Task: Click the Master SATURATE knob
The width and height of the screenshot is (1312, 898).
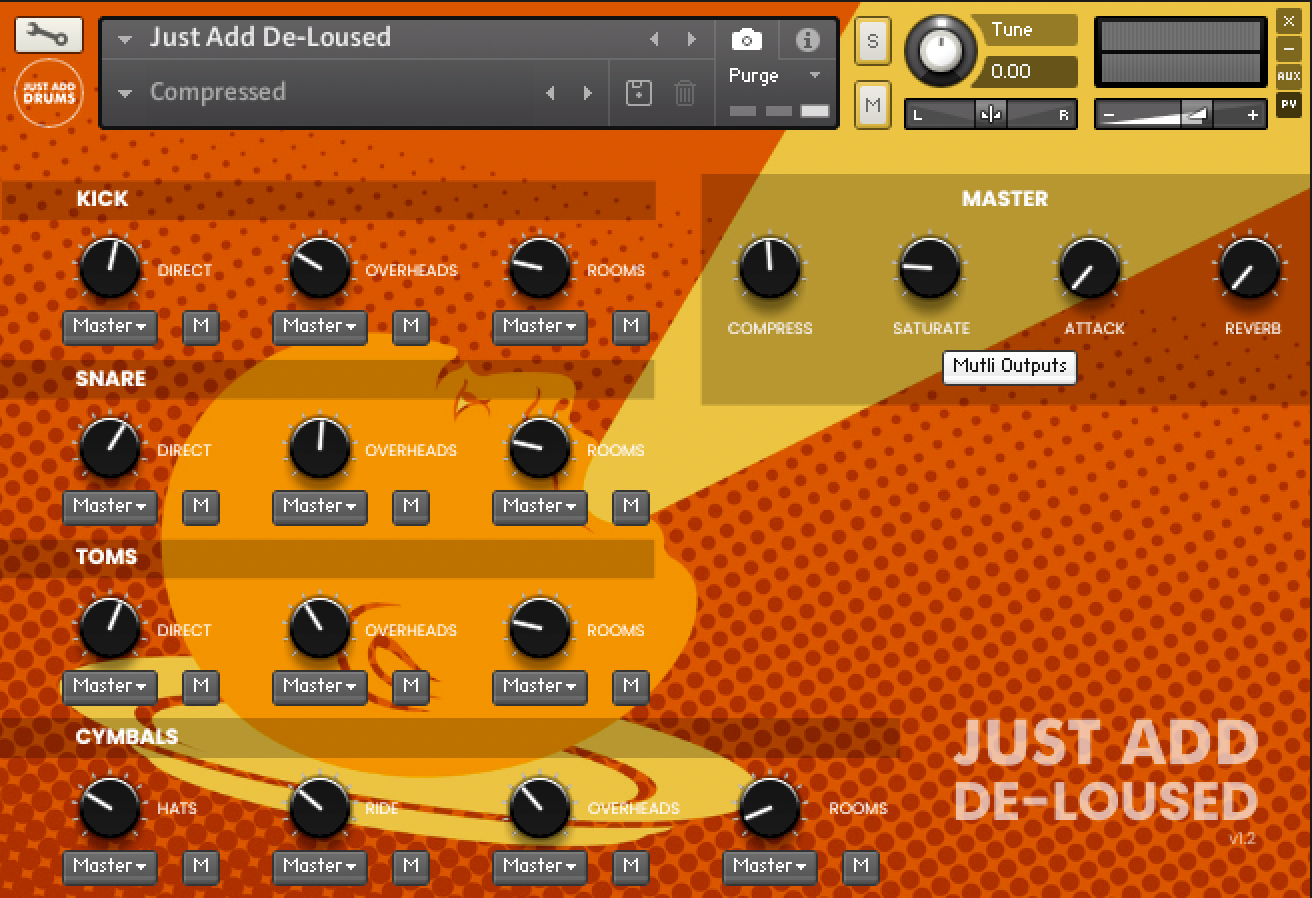Action: tap(930, 269)
